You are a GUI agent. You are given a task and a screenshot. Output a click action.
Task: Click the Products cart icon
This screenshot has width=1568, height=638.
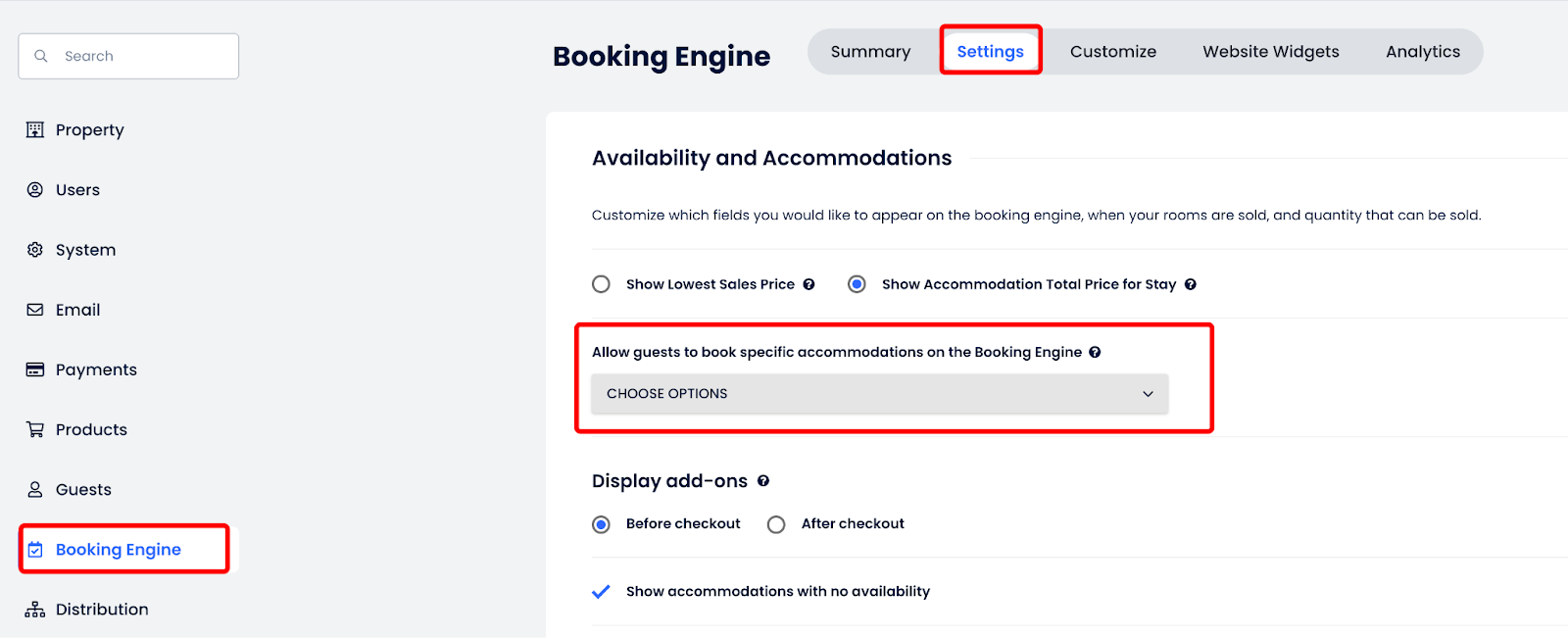(x=35, y=429)
